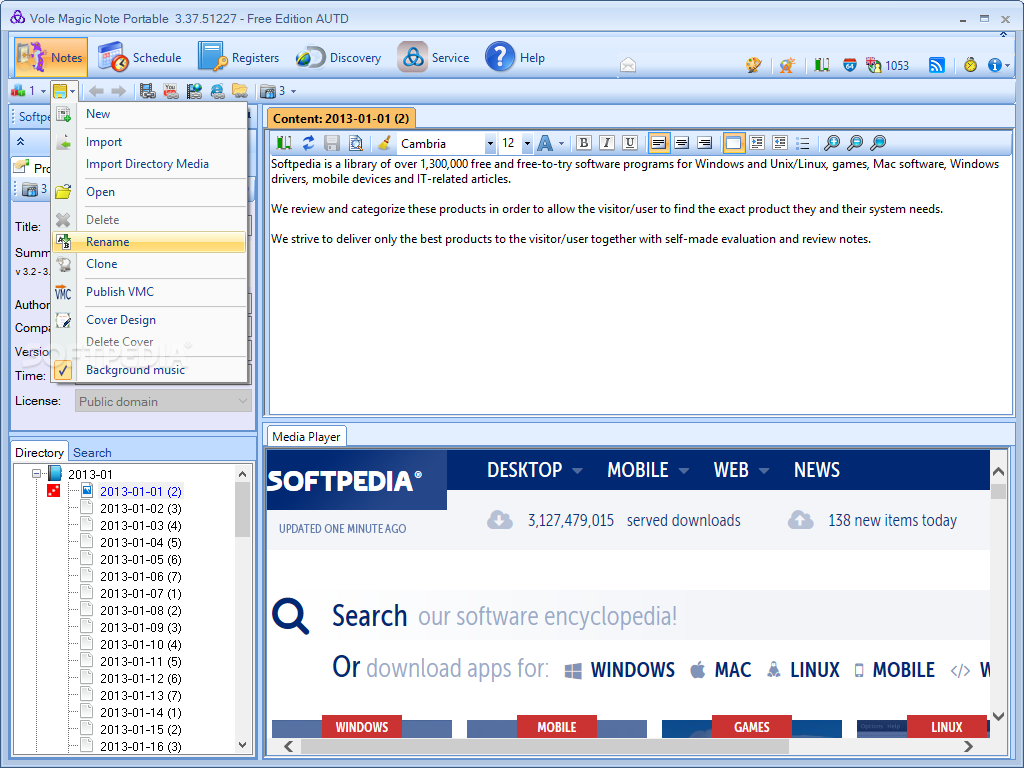Open the Help section
The image size is (1024, 768).
point(515,57)
